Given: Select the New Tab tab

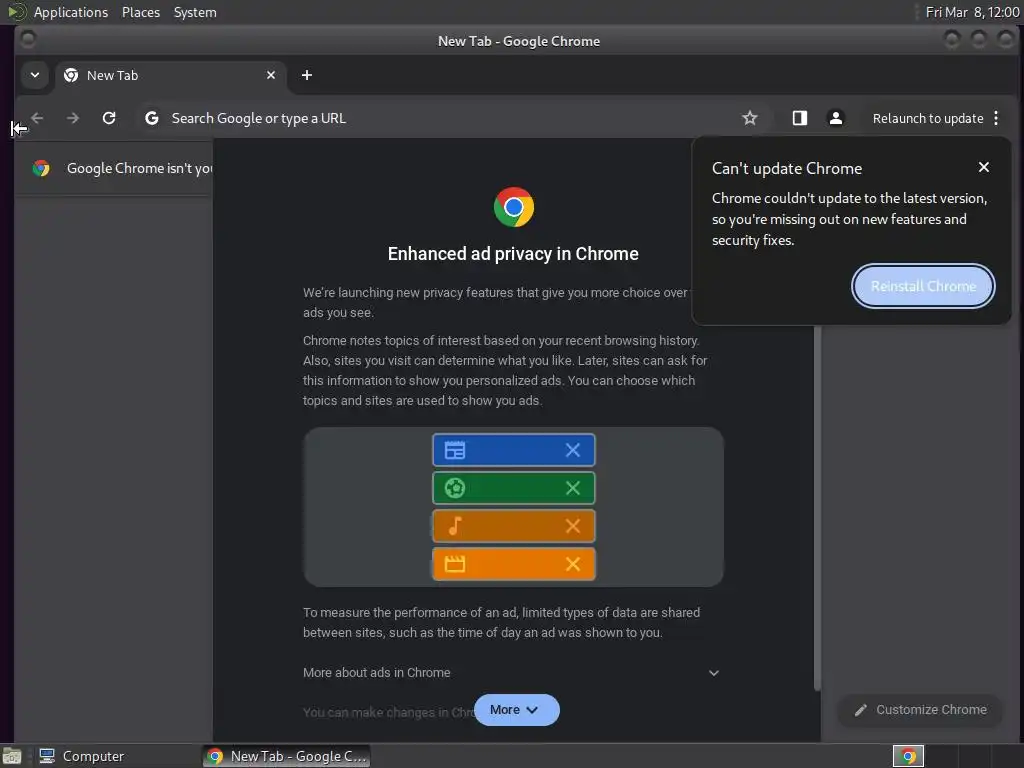Looking at the screenshot, I should coord(170,75).
